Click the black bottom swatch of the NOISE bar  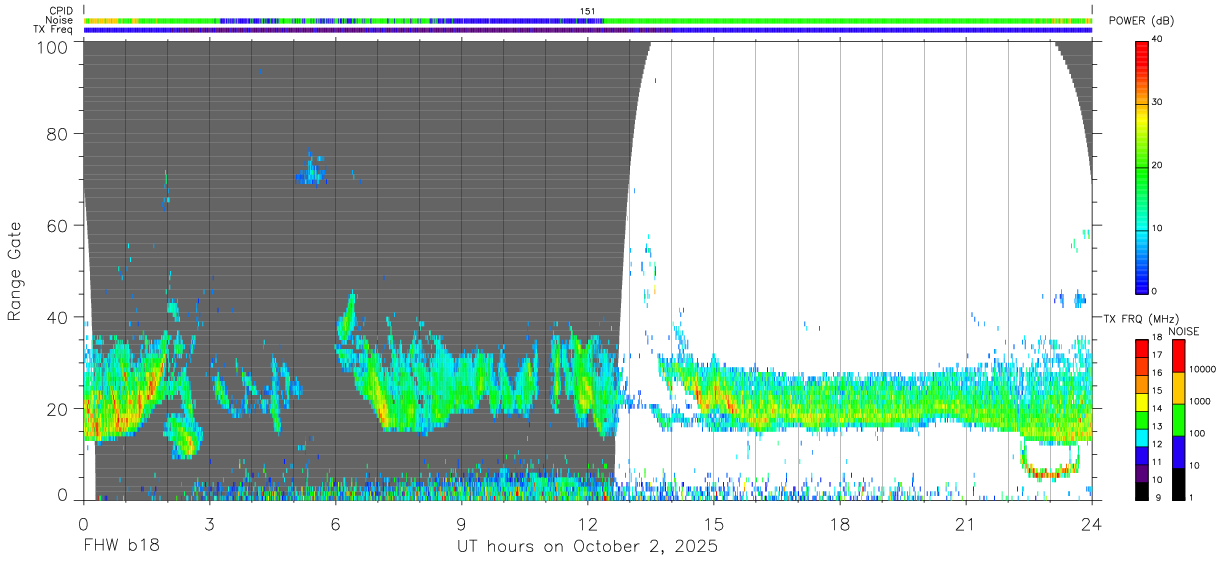pyautogui.click(x=1178, y=483)
